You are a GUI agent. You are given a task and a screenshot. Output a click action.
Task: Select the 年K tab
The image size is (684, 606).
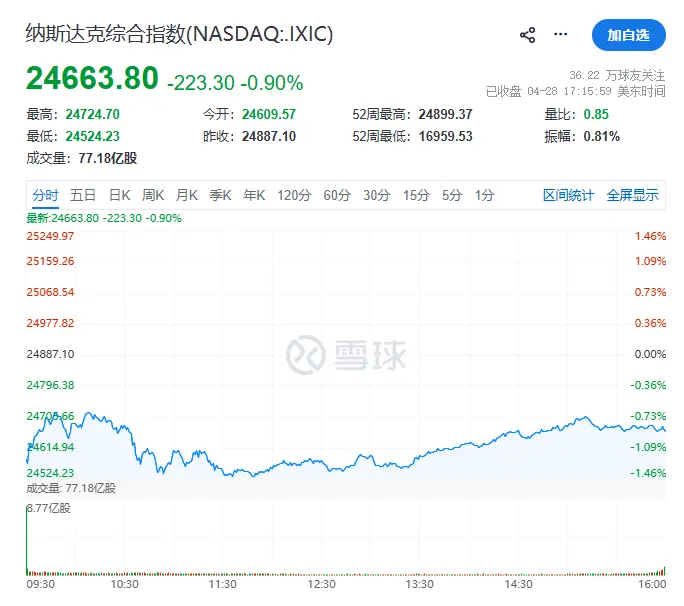[254, 195]
